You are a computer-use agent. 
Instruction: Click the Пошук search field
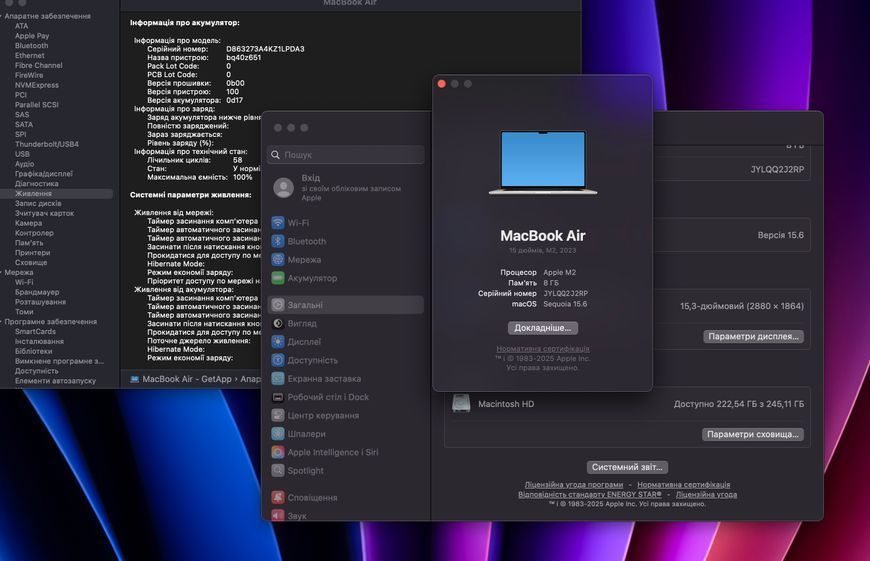[346, 155]
